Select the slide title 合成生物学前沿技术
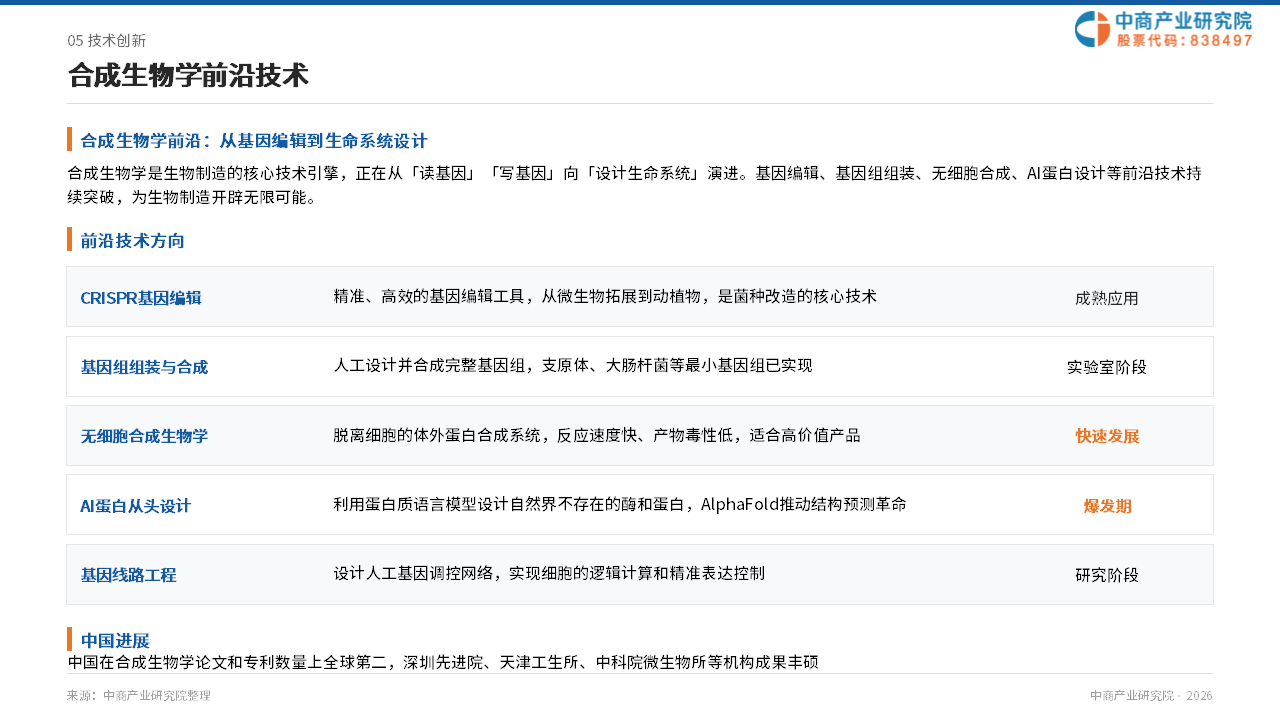This screenshot has width=1280, height=720. tap(188, 75)
